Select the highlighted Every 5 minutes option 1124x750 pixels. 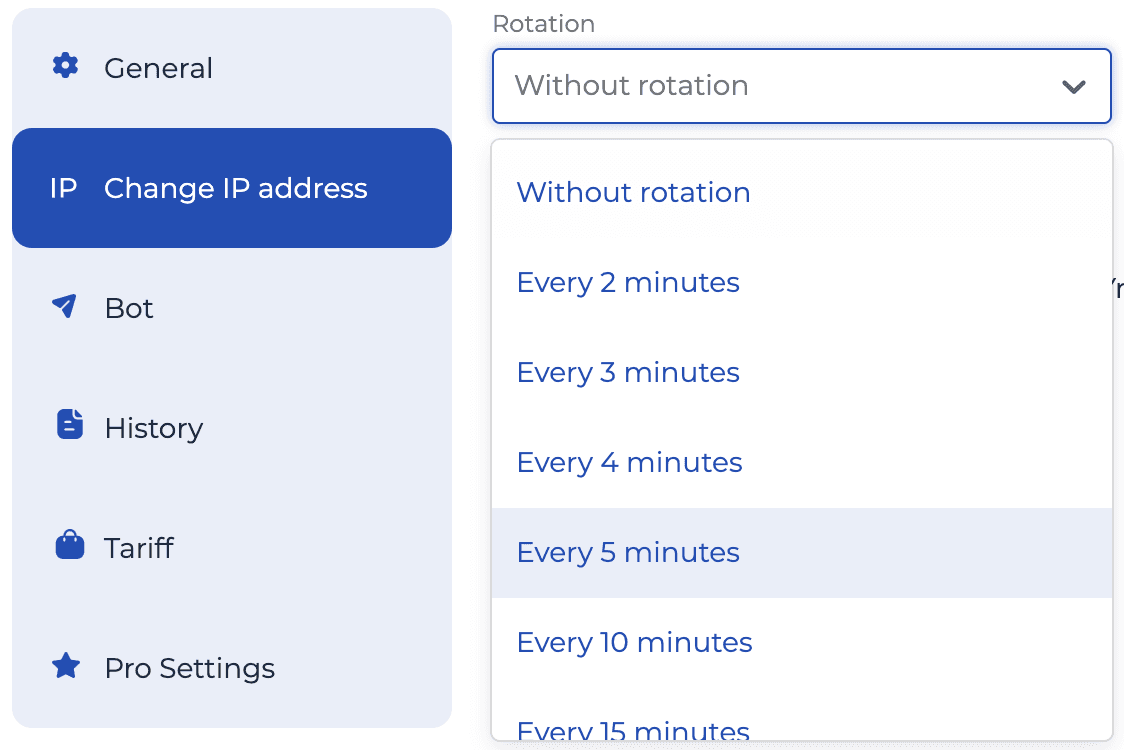[x=628, y=552]
